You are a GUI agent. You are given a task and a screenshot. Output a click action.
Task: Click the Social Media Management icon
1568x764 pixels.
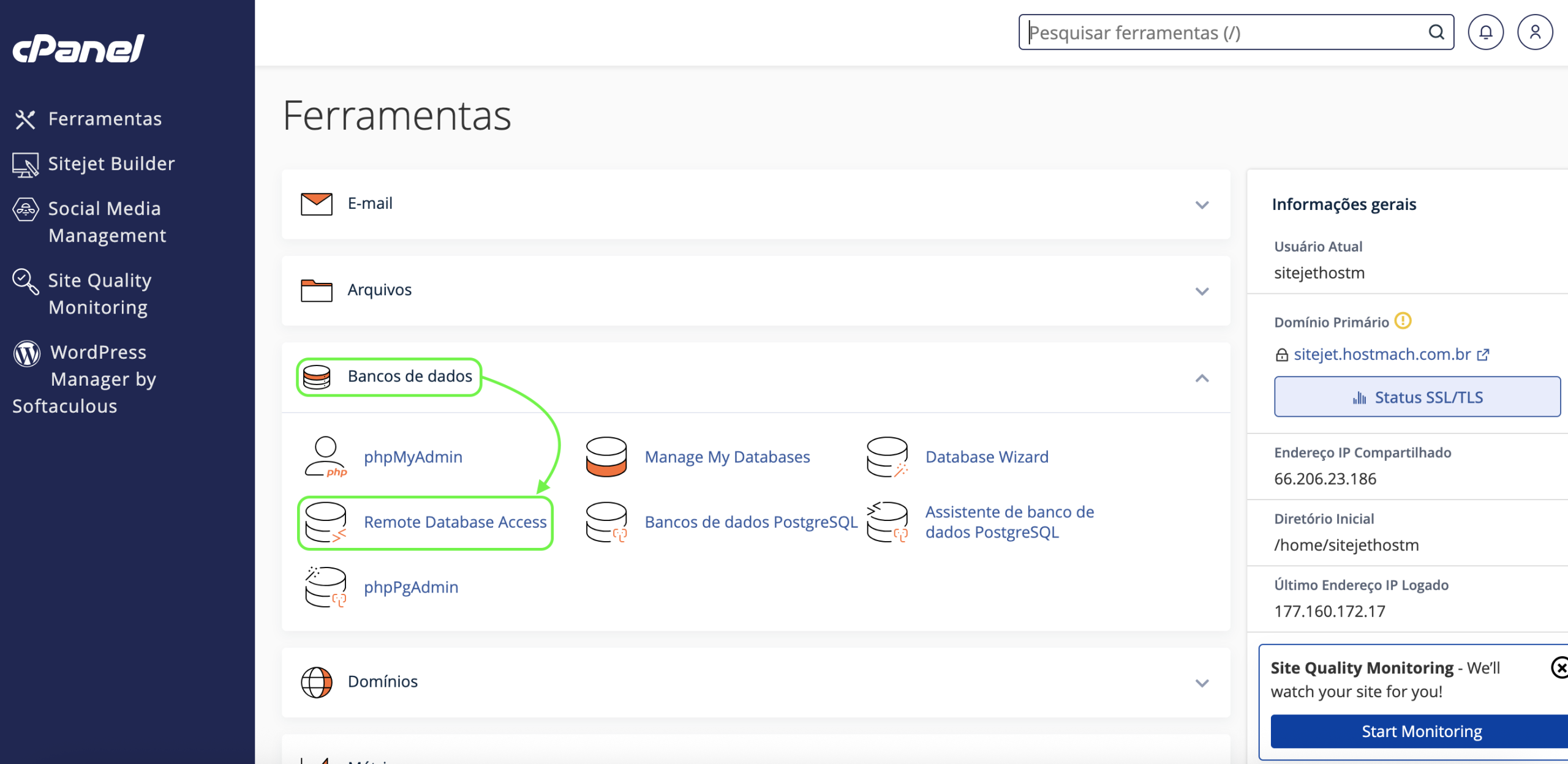(25, 209)
